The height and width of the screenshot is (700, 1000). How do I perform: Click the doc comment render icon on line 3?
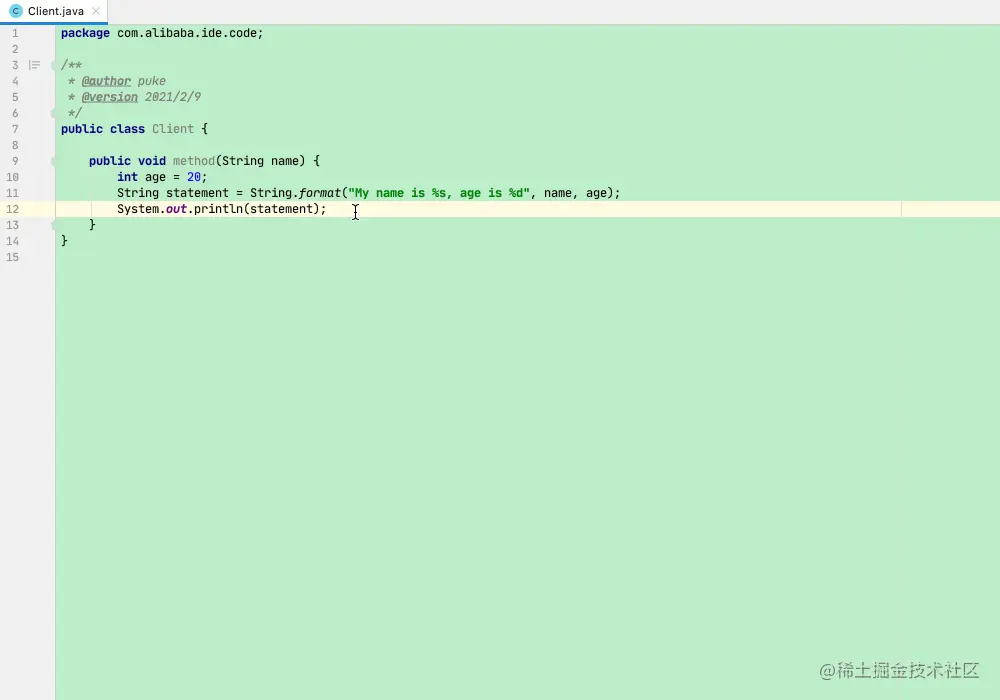pos(34,65)
